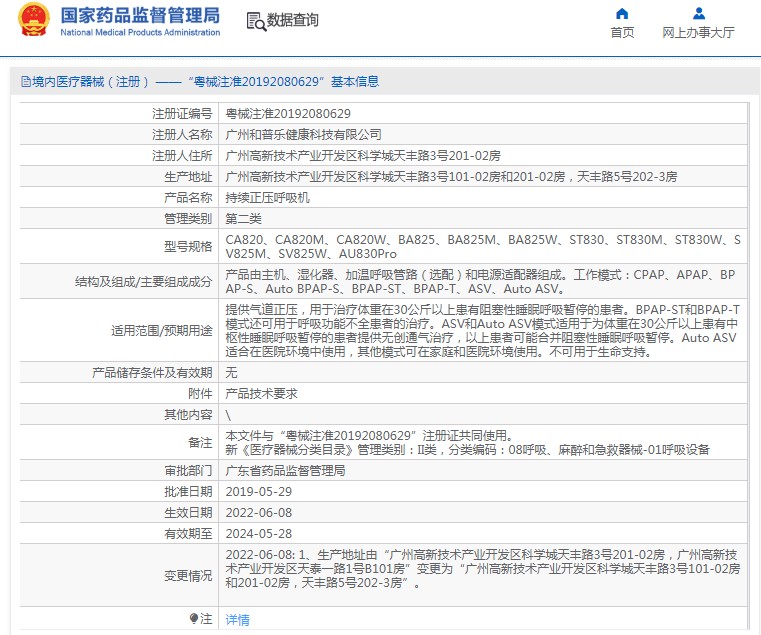Click the 国家药品监督管理局 title
The width and height of the screenshot is (761, 635).
(140, 16)
